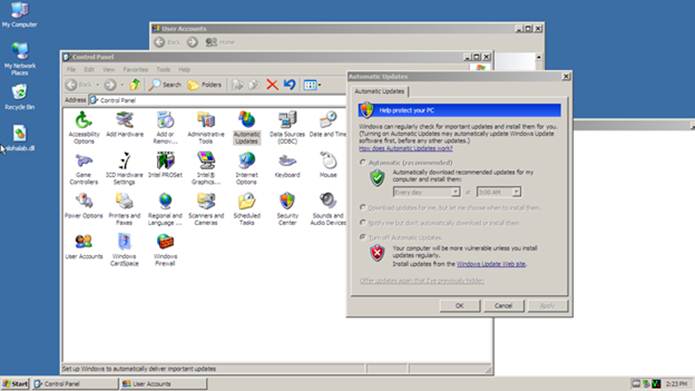Open Security Center icon
This screenshot has width=695, height=391.
287,209
